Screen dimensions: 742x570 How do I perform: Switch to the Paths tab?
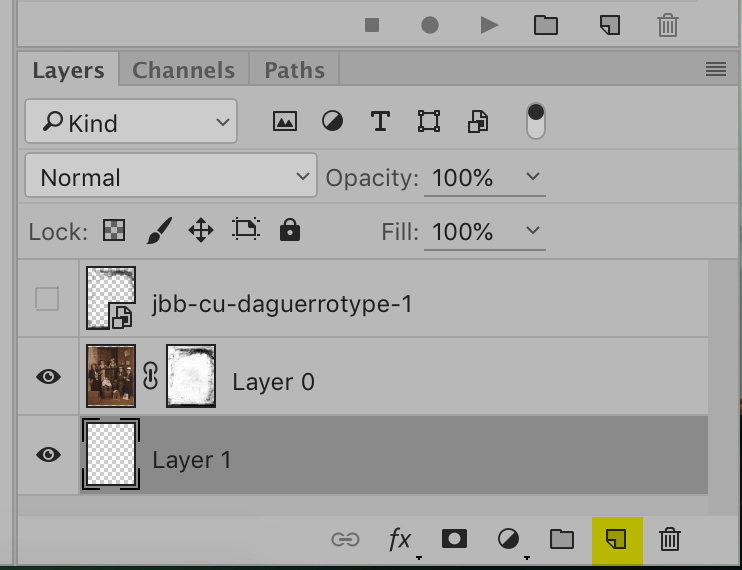tap(294, 70)
